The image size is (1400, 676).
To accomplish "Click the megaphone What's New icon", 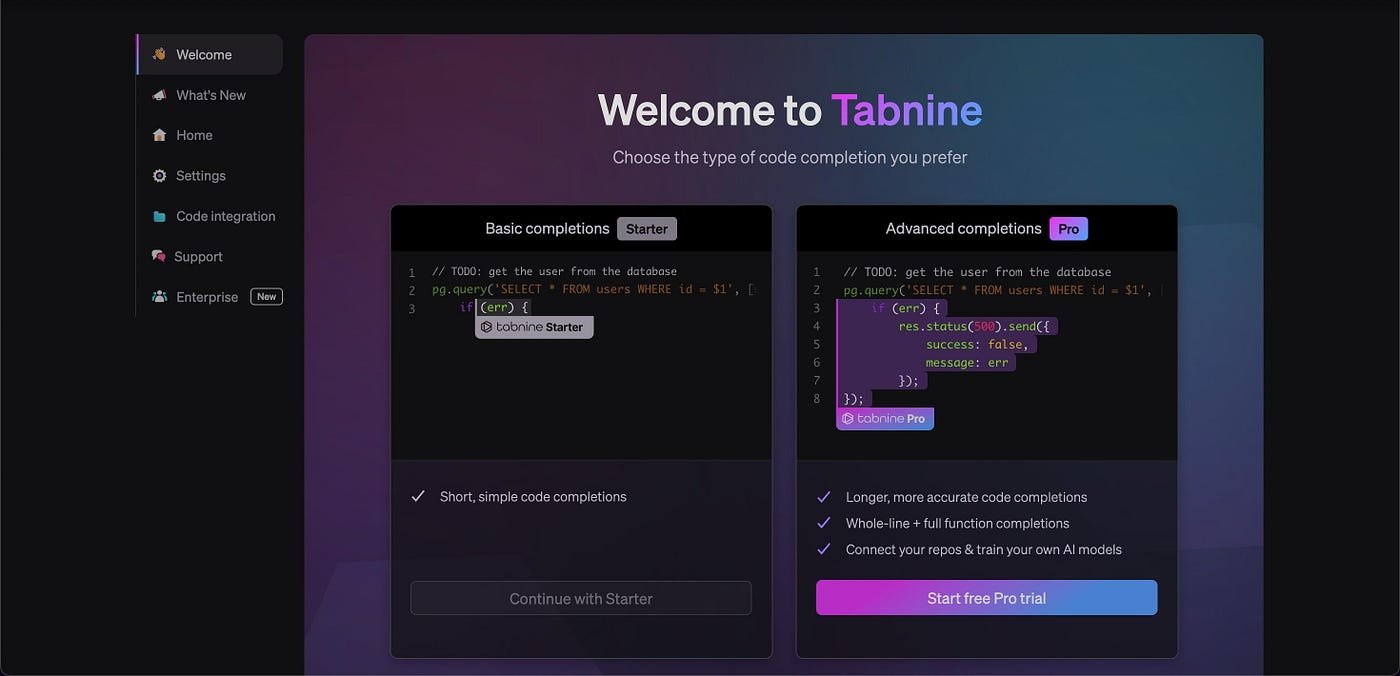I will [x=159, y=95].
